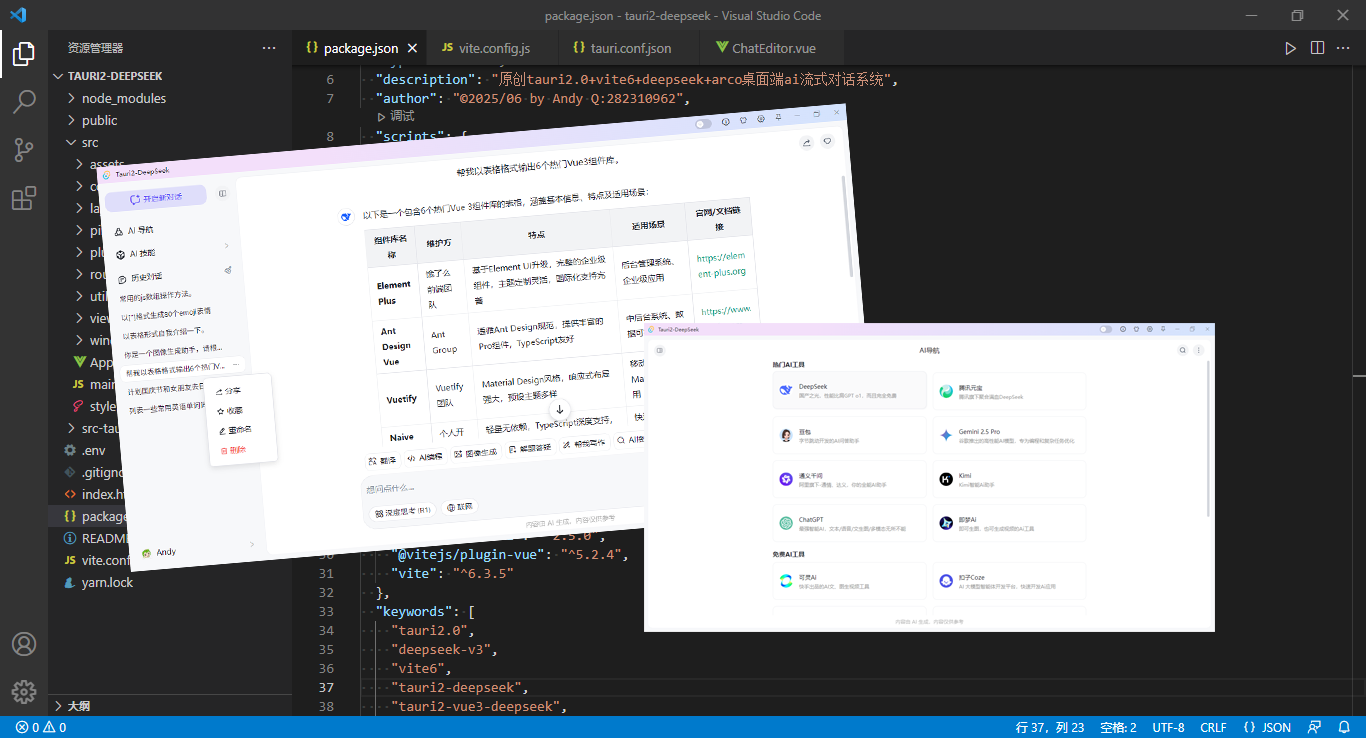Click the AI编程 quick action chip
Image resolution: width=1366 pixels, height=738 pixels.
click(425, 457)
